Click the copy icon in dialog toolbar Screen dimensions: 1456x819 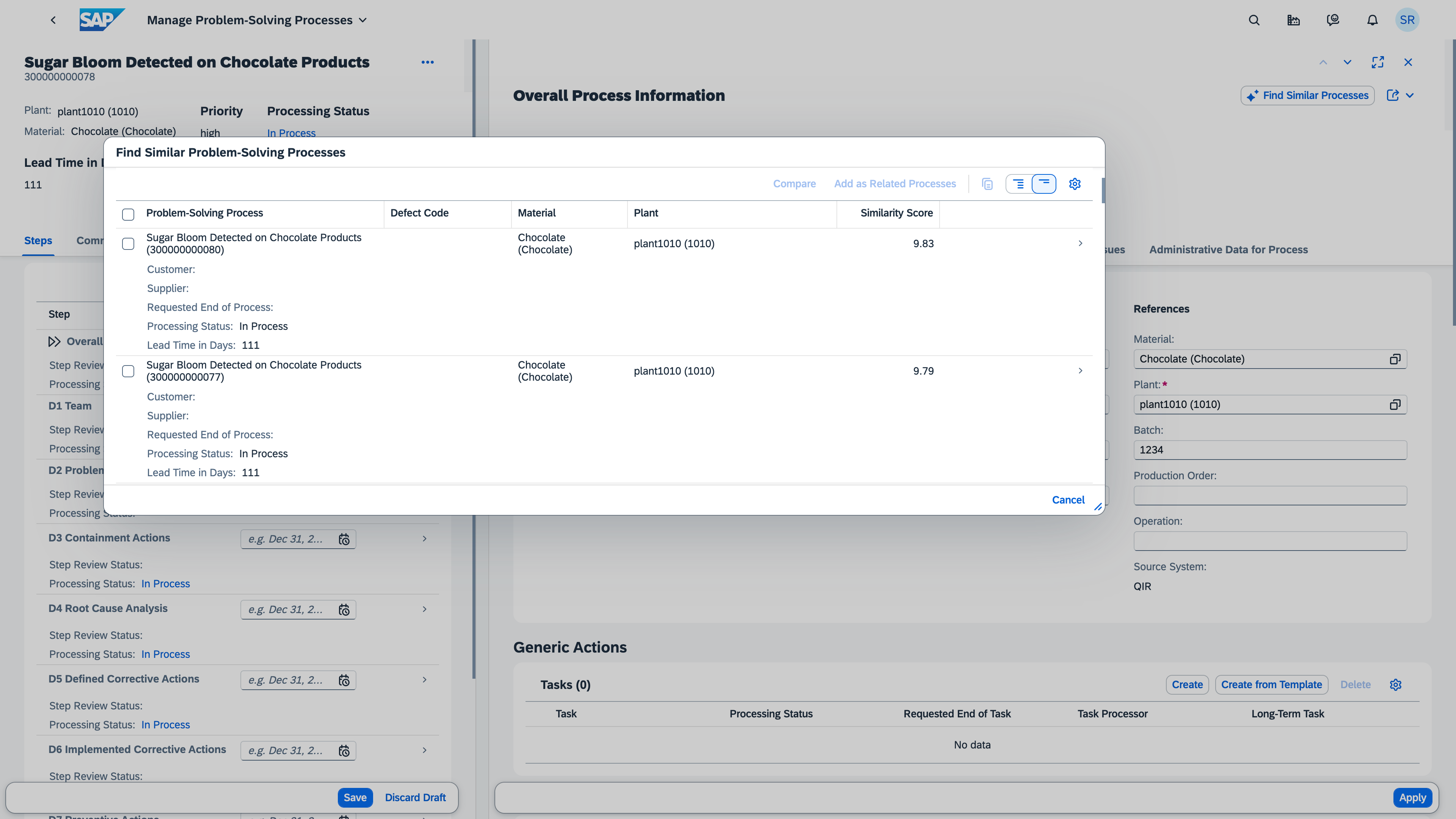coord(987,184)
